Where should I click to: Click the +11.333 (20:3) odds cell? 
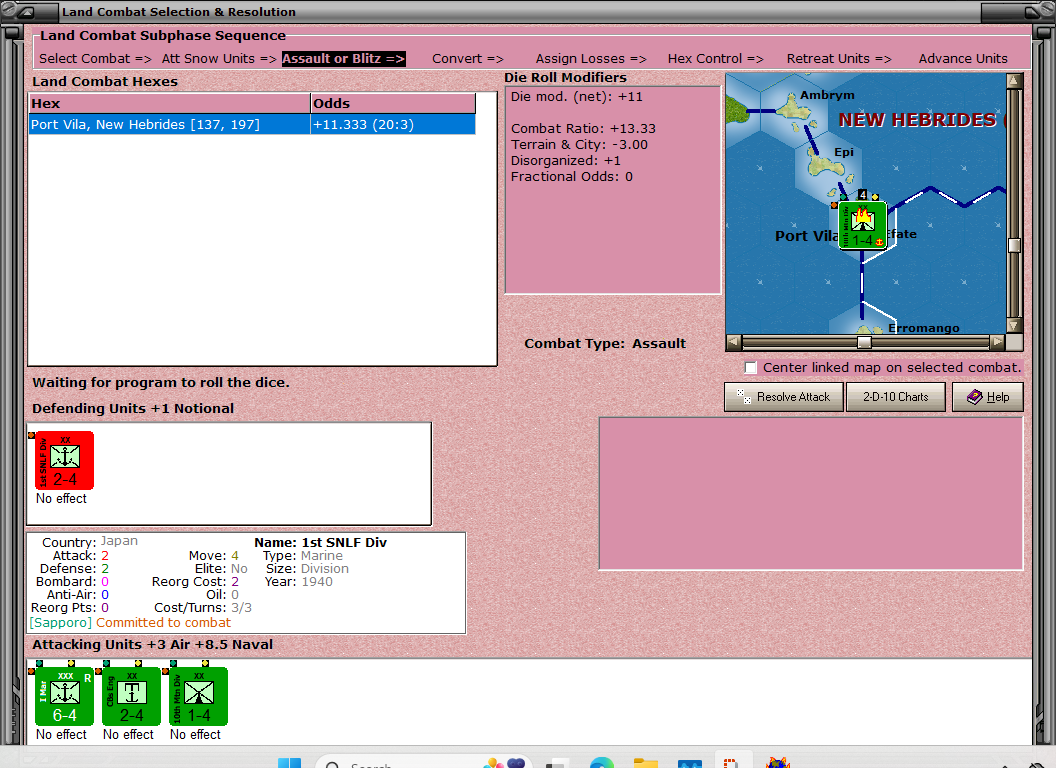pos(393,125)
